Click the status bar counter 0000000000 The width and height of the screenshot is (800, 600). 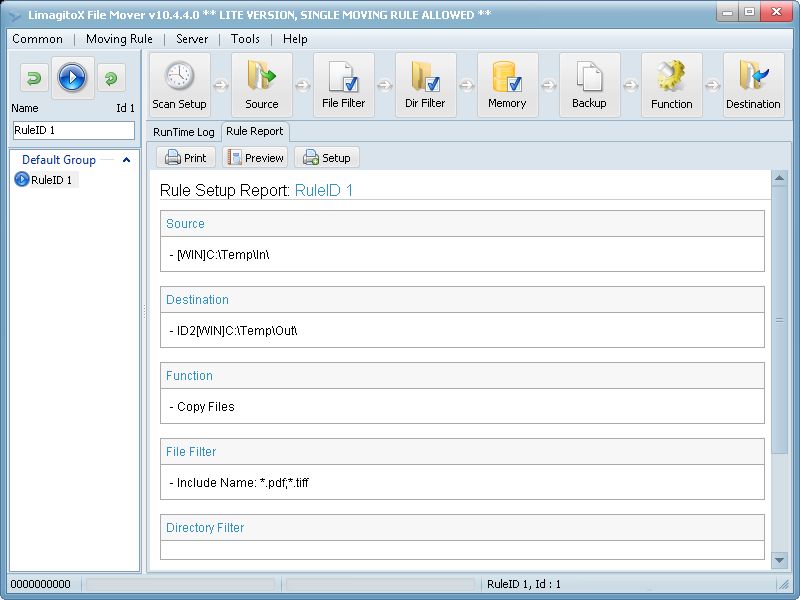pos(40,584)
